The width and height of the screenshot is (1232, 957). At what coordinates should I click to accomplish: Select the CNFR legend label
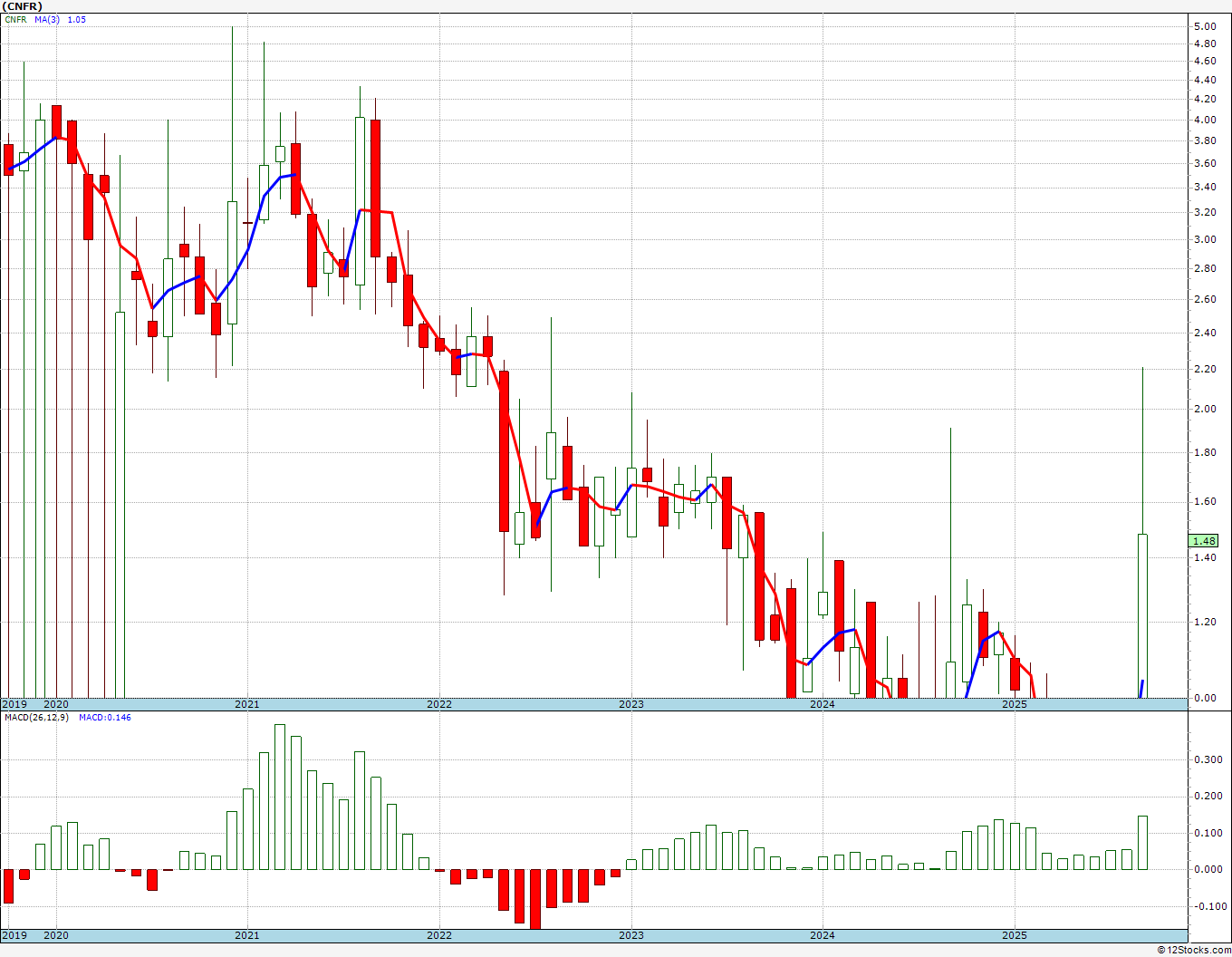point(16,19)
